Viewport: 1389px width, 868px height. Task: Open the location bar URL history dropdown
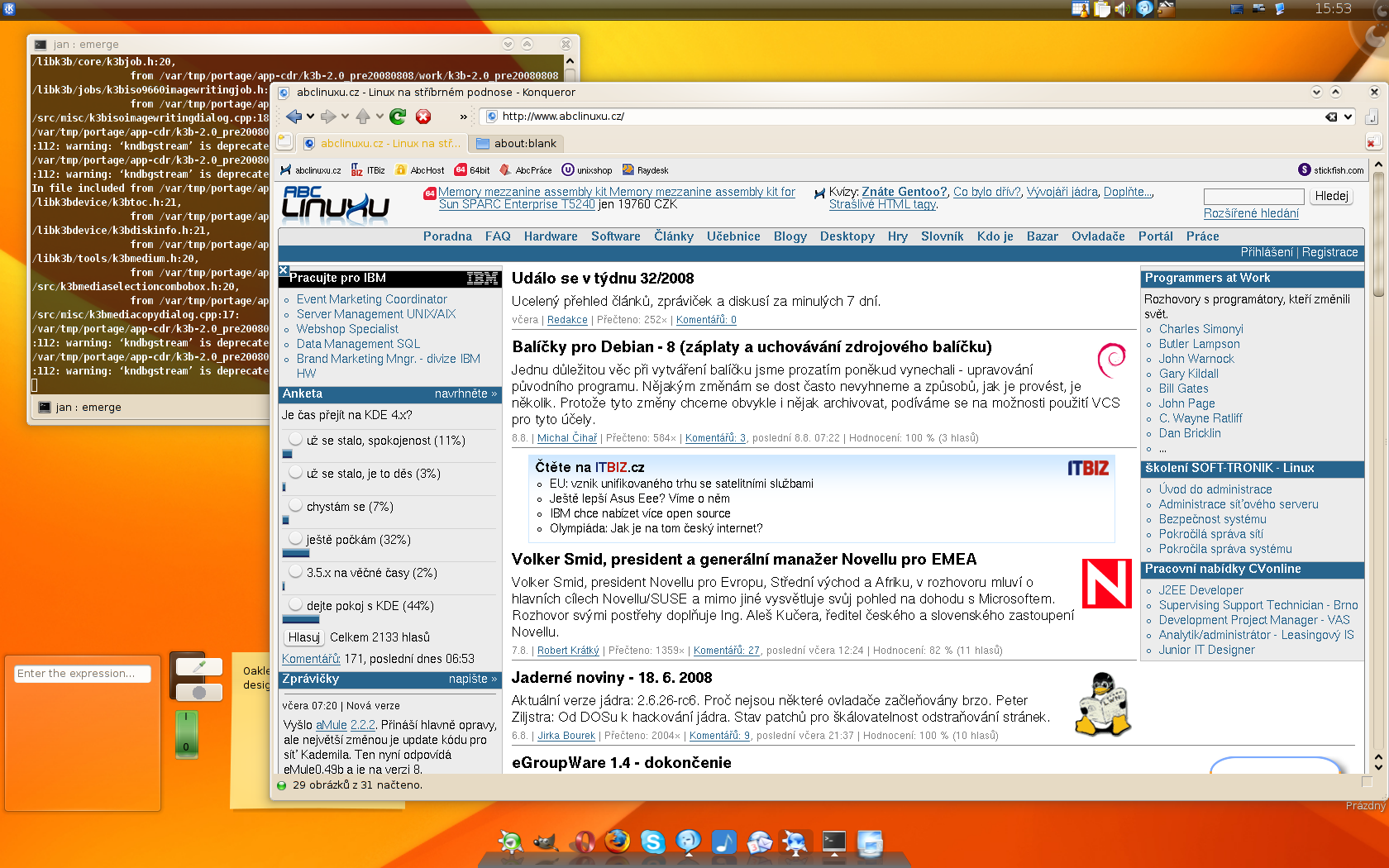point(1348,117)
